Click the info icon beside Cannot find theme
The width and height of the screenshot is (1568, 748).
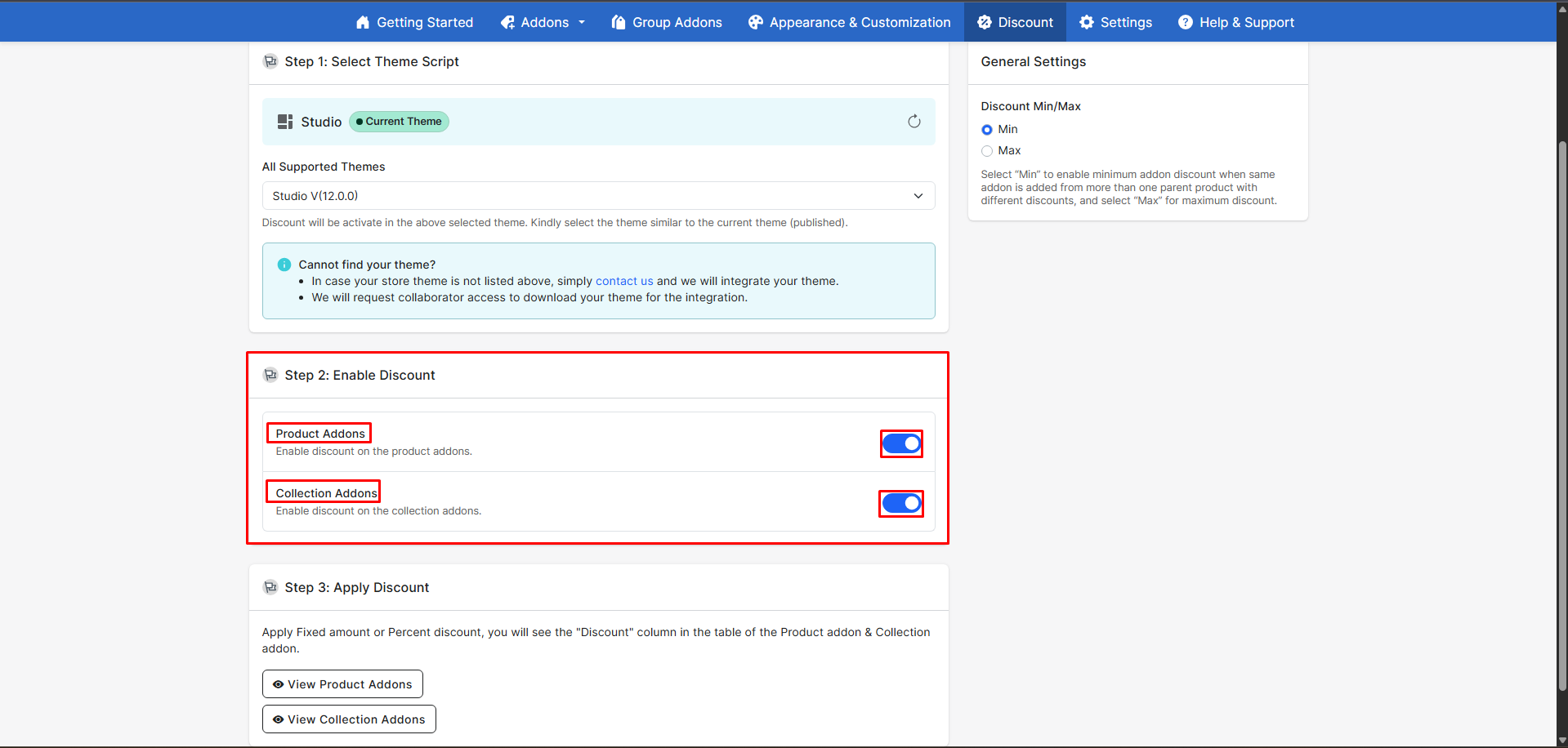284,265
